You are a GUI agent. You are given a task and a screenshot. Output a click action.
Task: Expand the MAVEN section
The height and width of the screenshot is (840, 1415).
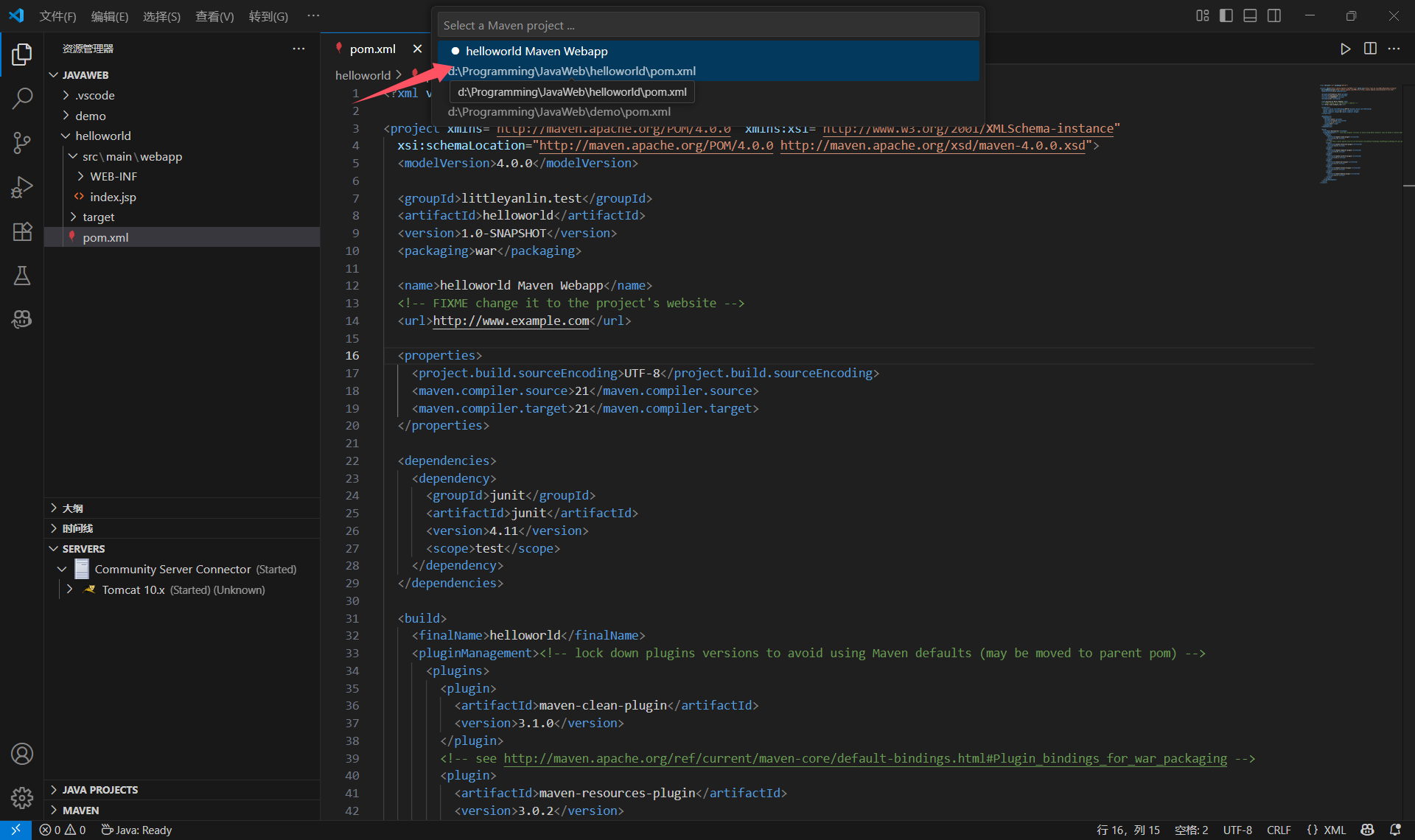click(x=80, y=810)
